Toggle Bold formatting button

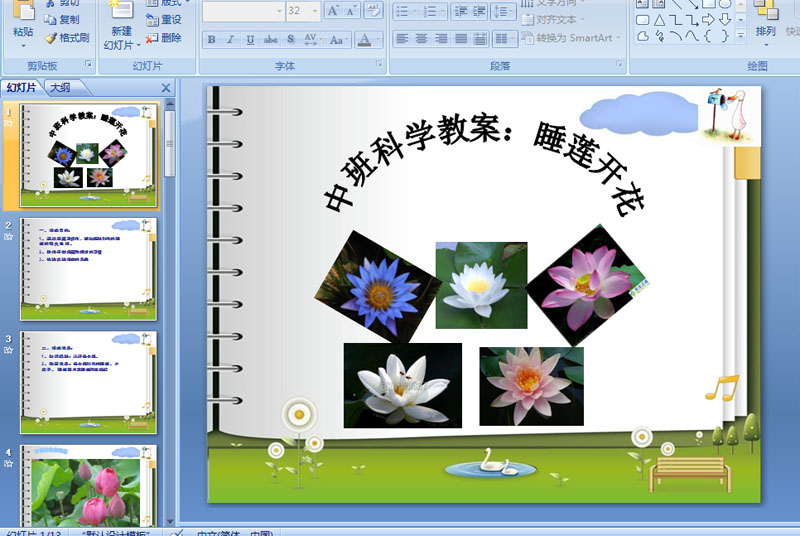point(211,40)
